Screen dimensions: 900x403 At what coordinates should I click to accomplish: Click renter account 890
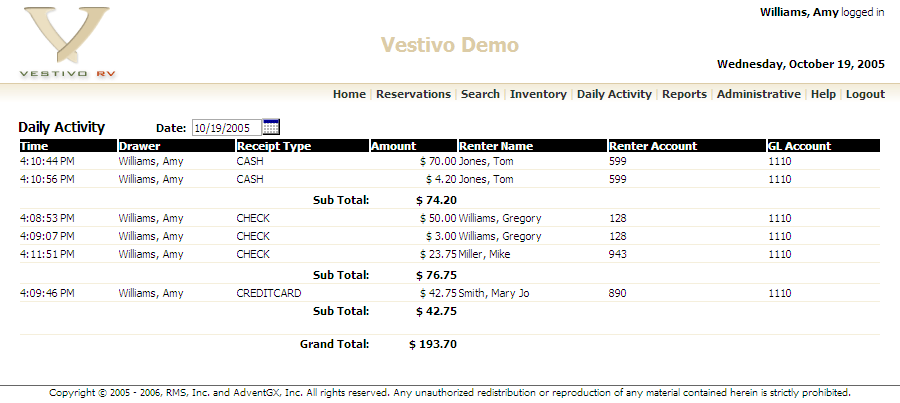[618, 293]
